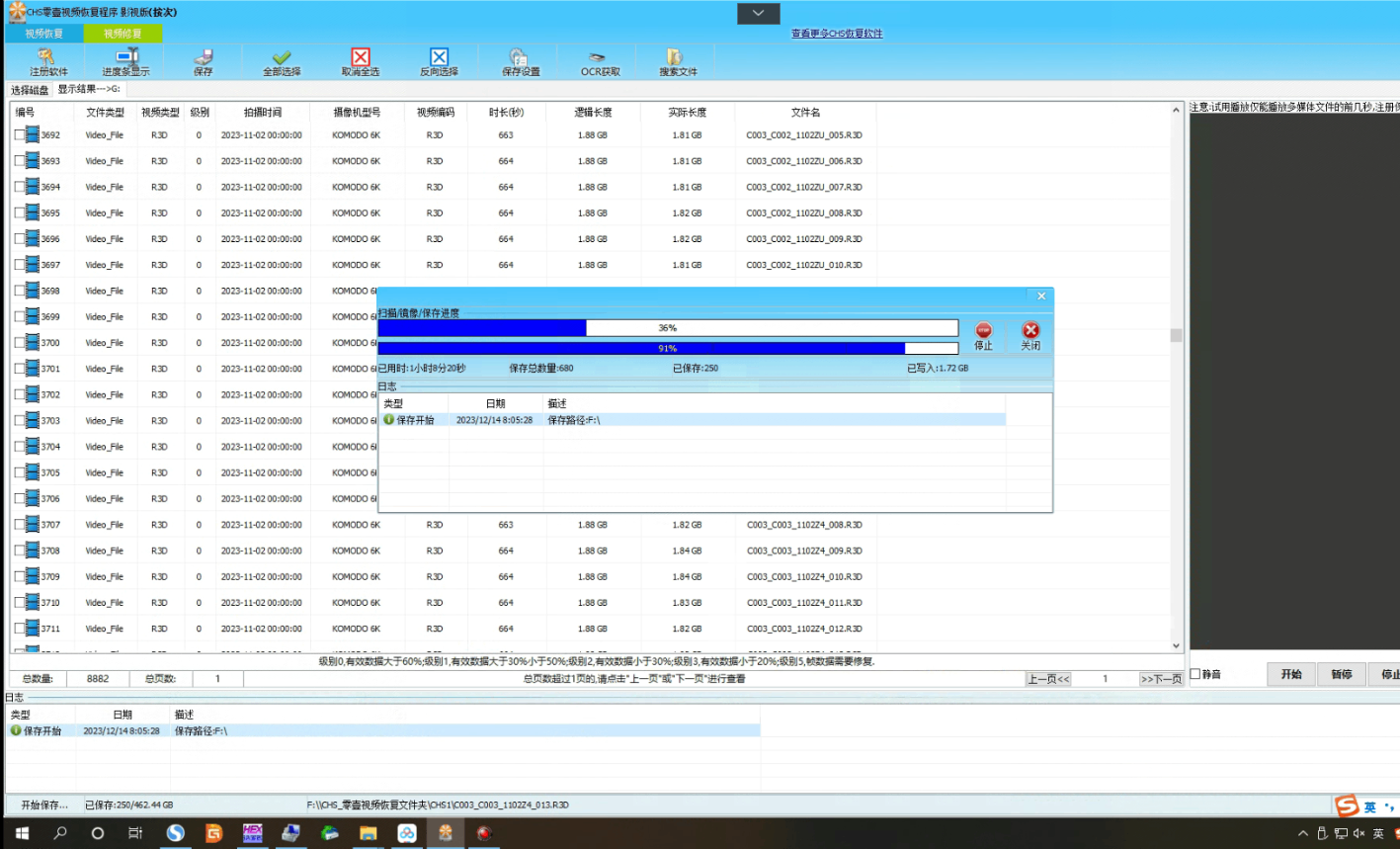Open the 选择磁盘 tab
Screen dimensions: 1400x849
[30, 90]
